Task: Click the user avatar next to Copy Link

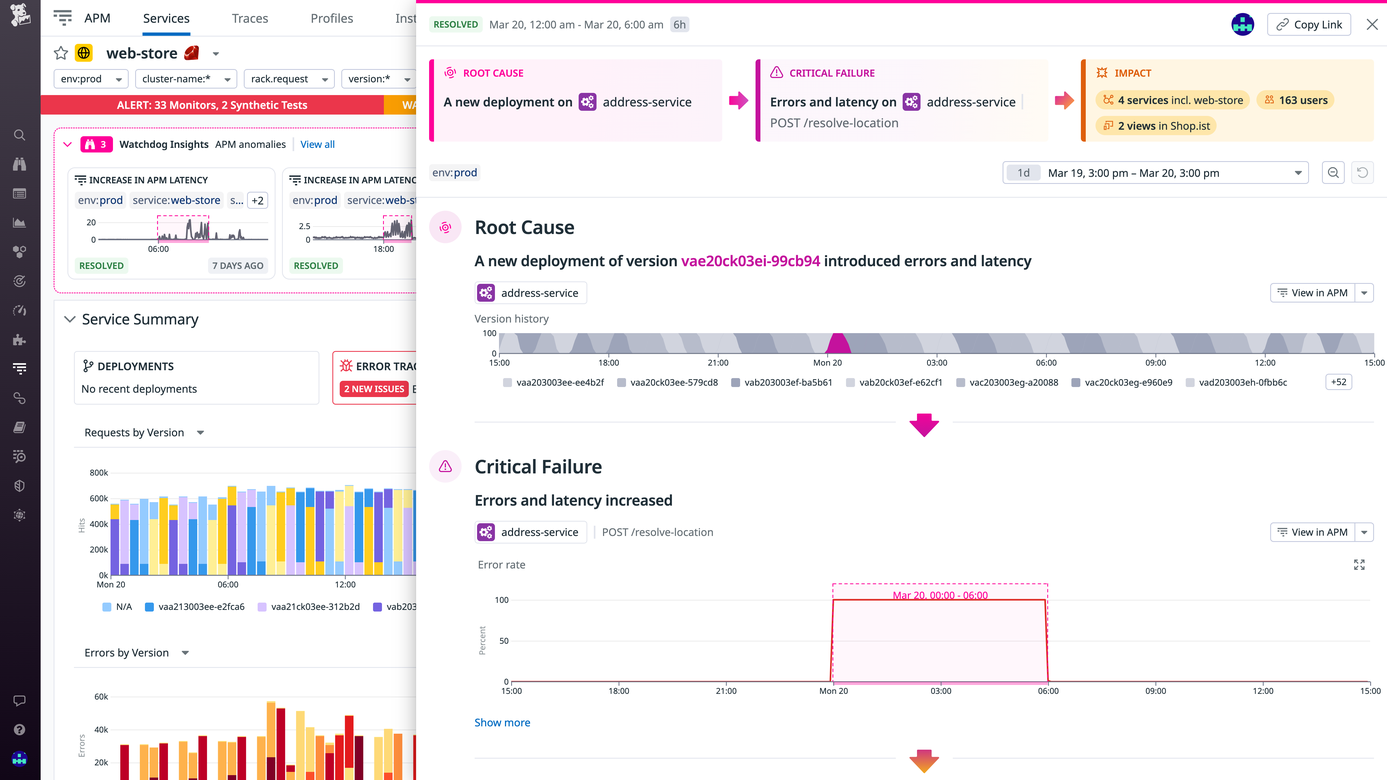Action: 1243,25
